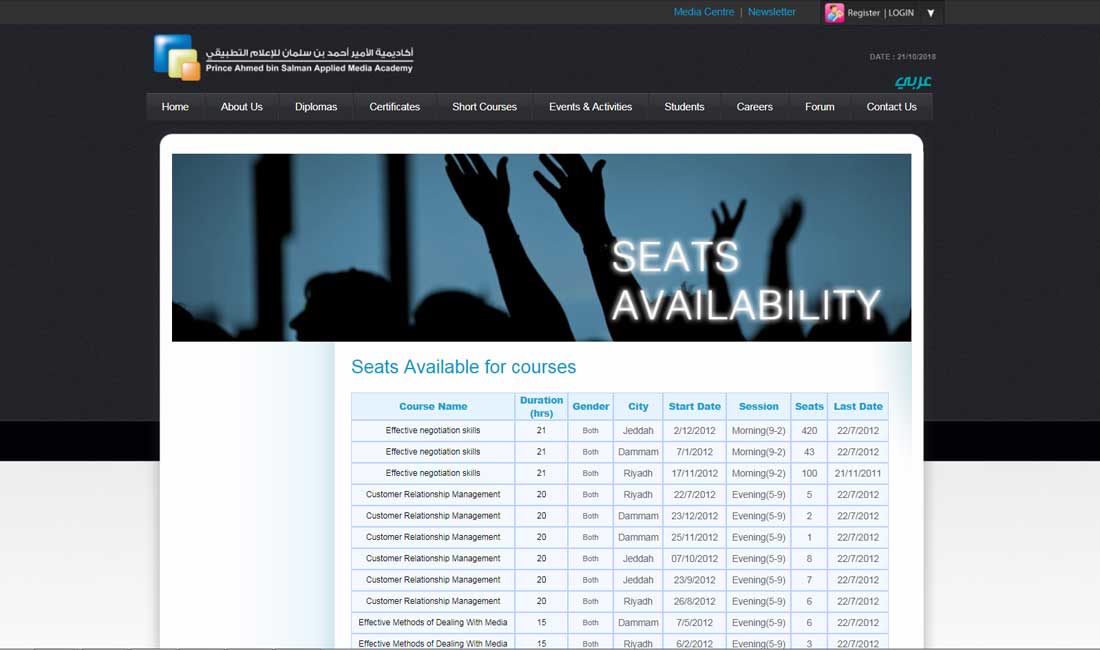The width and height of the screenshot is (1100, 650).
Task: Select Certificates in navigation bar
Action: tap(394, 107)
